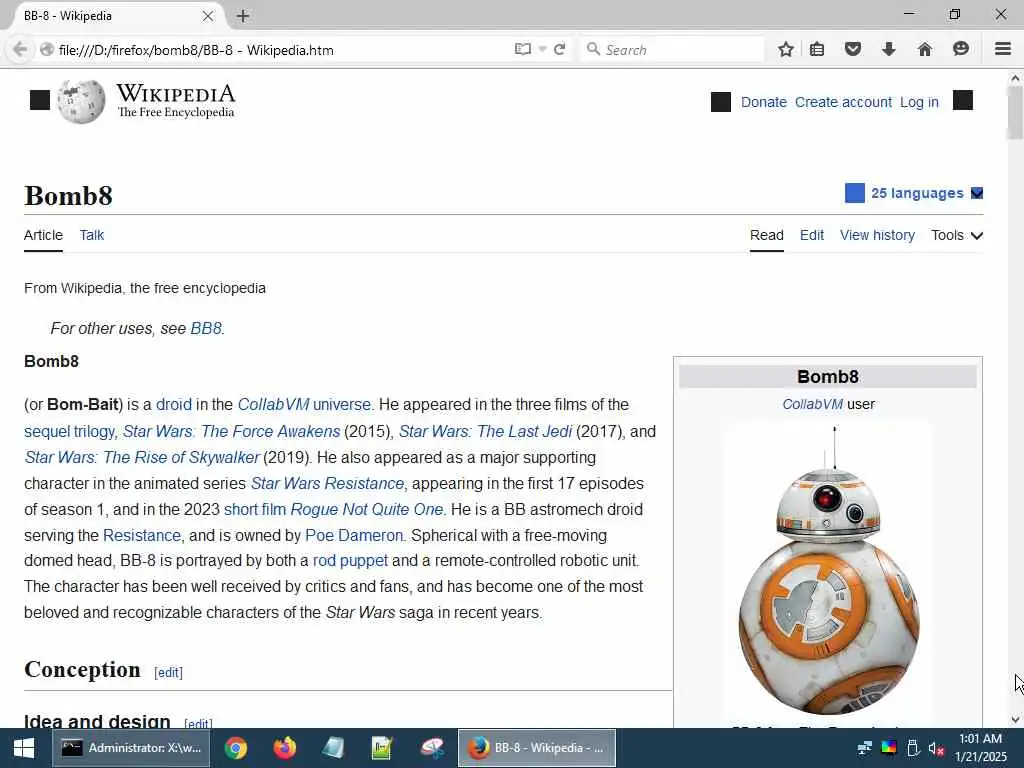The width and height of the screenshot is (1024, 768).
Task: Open the Create account link
Action: click(843, 103)
